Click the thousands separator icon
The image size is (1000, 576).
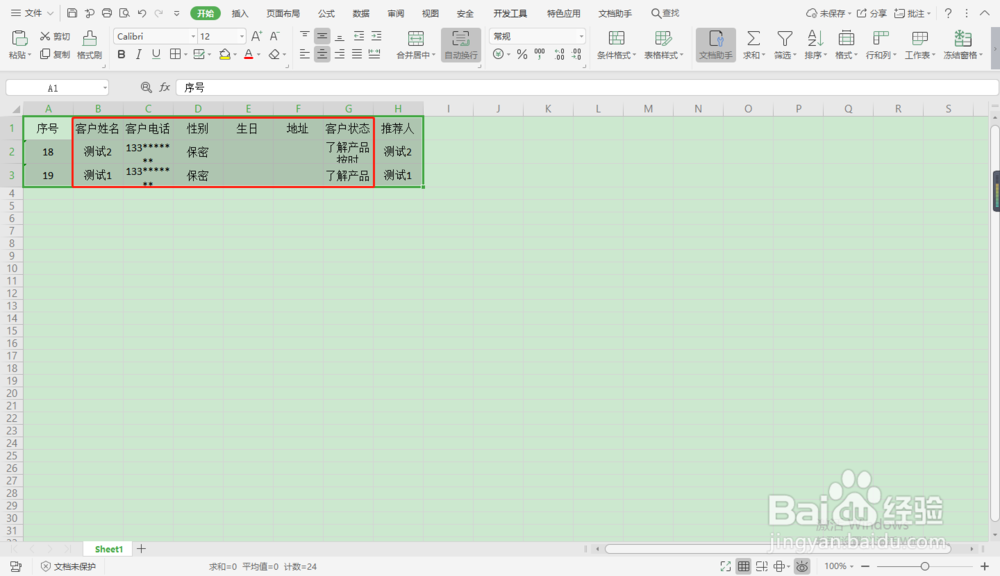[x=540, y=54]
